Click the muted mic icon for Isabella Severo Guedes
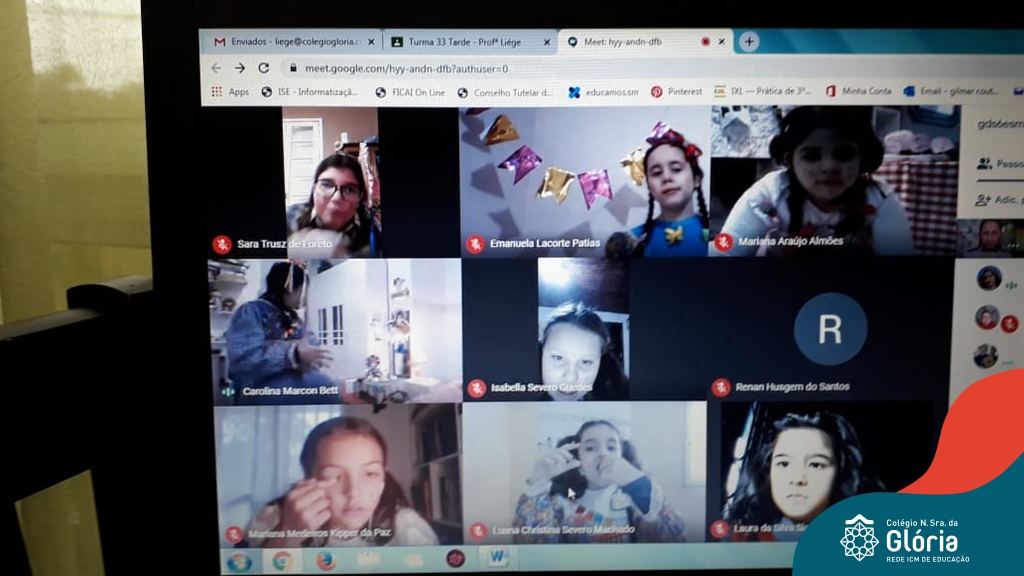The width and height of the screenshot is (1024, 576). 477,388
